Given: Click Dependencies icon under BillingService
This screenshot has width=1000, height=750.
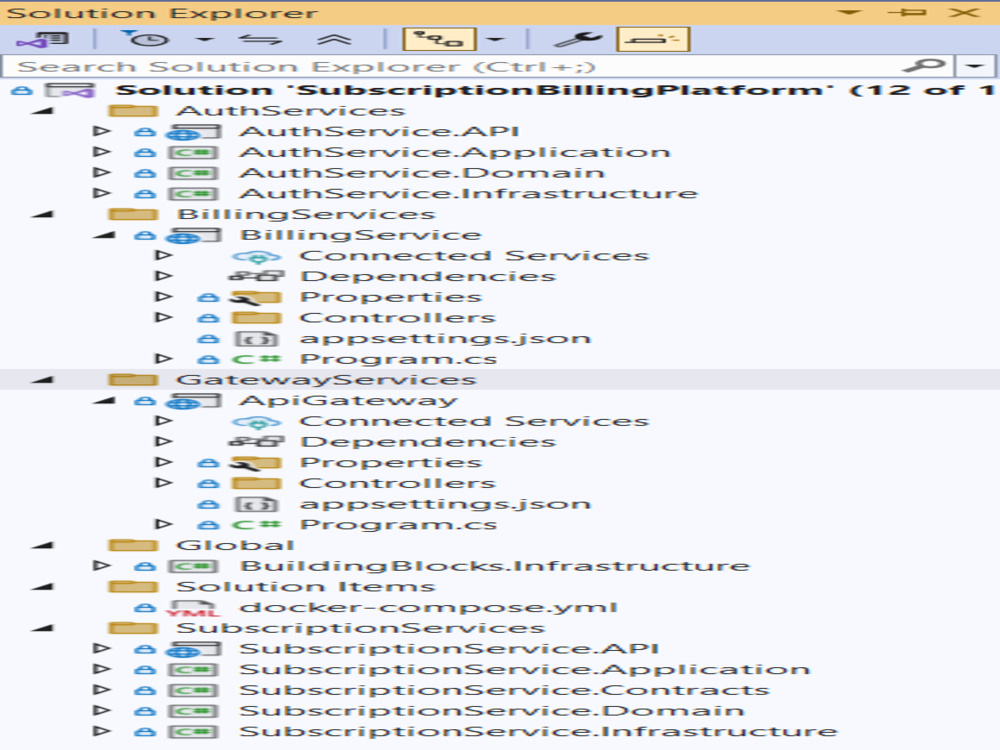Looking at the screenshot, I should click(256, 277).
